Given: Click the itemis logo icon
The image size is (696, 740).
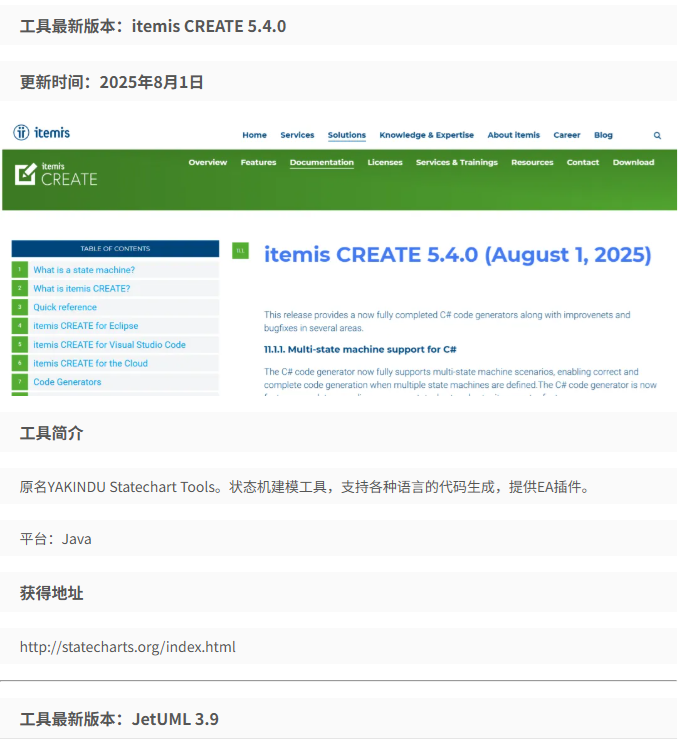Looking at the screenshot, I should [21, 133].
